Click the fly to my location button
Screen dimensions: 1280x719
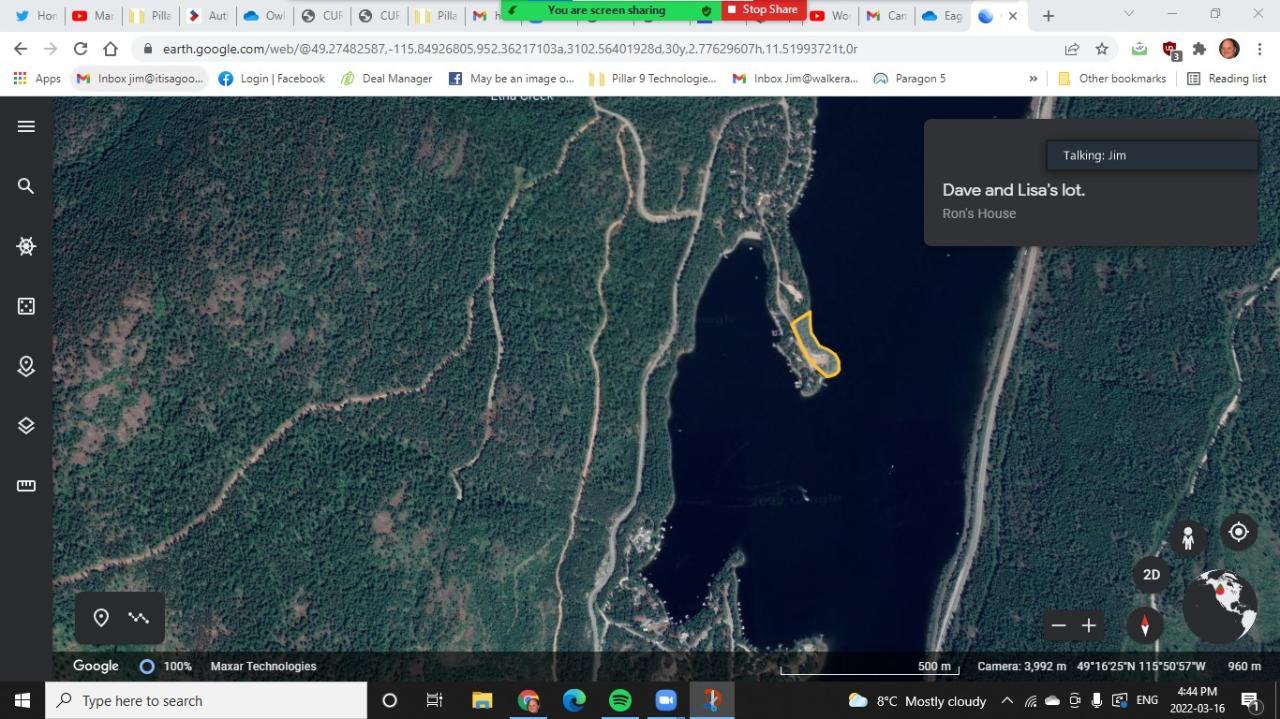[1238, 532]
